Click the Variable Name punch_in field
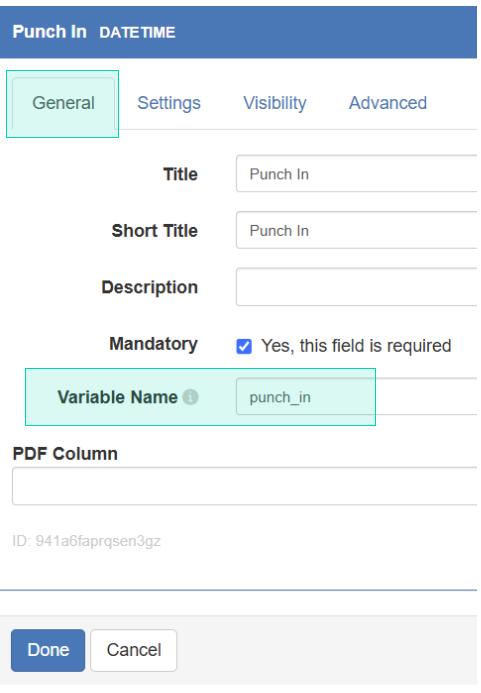The width and height of the screenshot is (481, 693). (356, 396)
